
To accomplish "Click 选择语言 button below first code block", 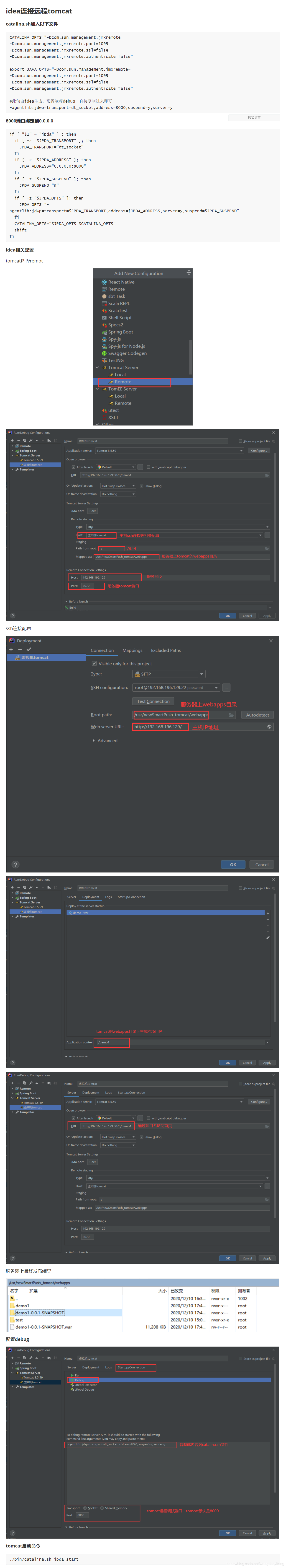I will (254, 117).
